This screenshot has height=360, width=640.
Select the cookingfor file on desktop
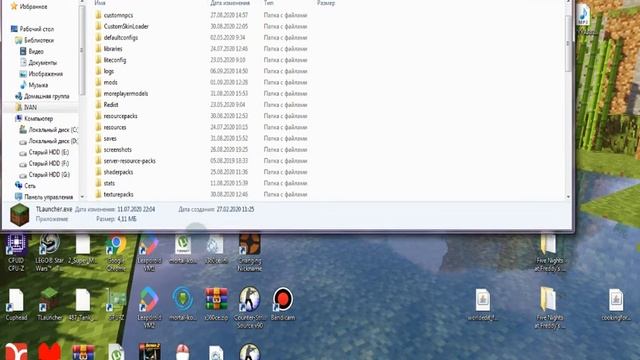point(616,304)
